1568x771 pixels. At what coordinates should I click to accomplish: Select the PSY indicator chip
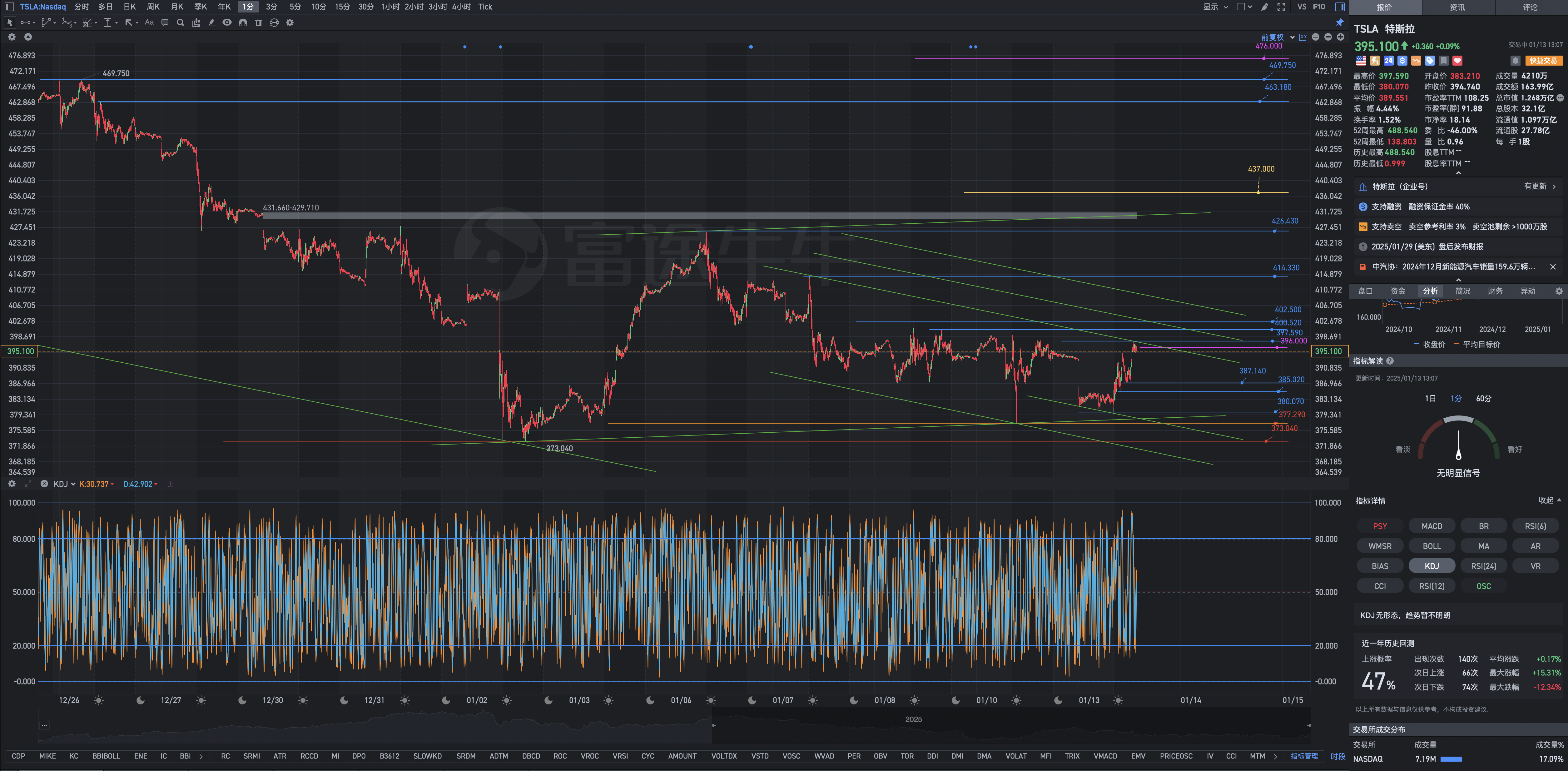[x=1380, y=526]
